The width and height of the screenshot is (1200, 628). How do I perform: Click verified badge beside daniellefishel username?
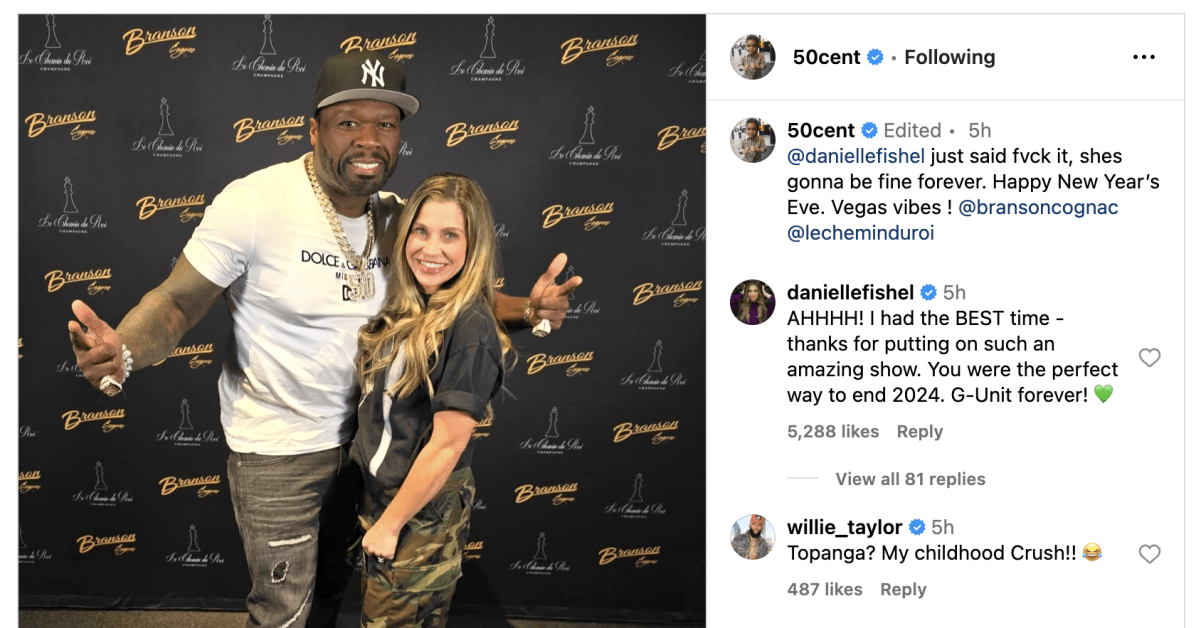[928, 292]
